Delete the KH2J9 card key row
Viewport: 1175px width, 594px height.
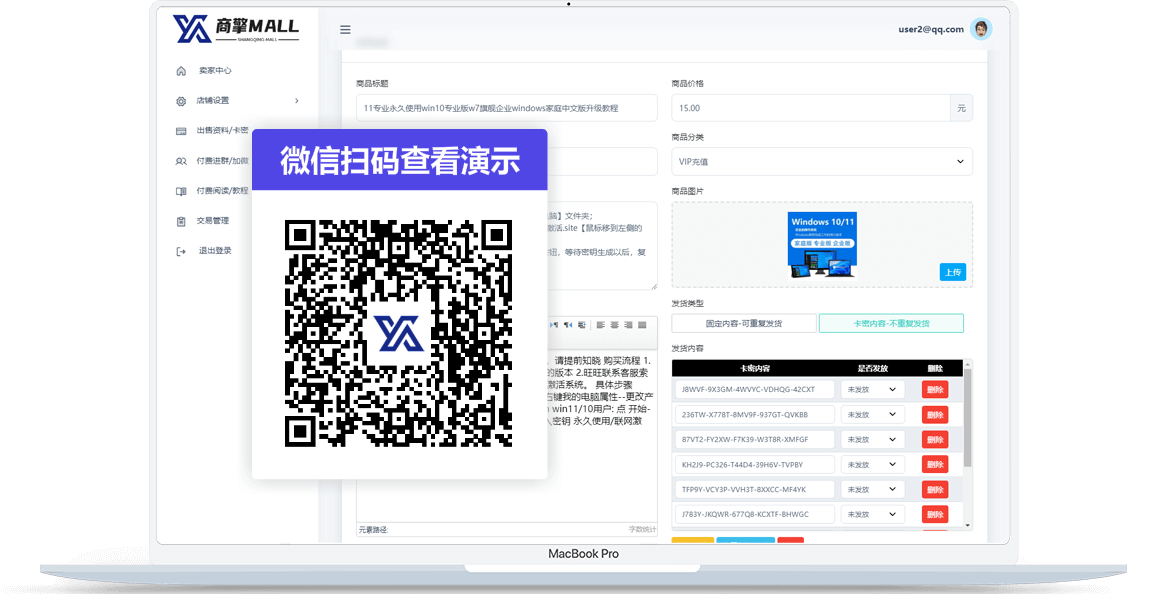point(934,464)
